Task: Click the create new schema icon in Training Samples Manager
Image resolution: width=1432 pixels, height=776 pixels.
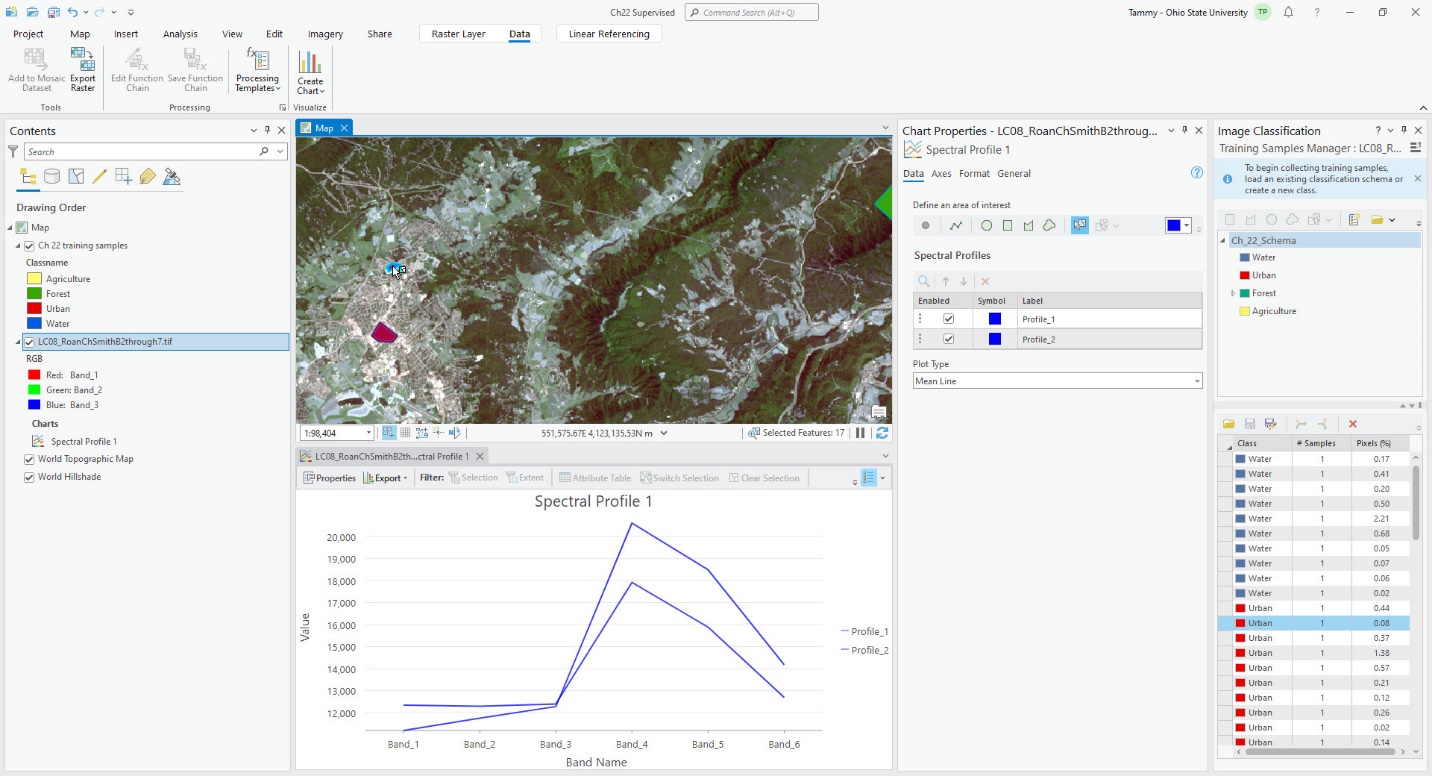Action: click(x=1354, y=220)
